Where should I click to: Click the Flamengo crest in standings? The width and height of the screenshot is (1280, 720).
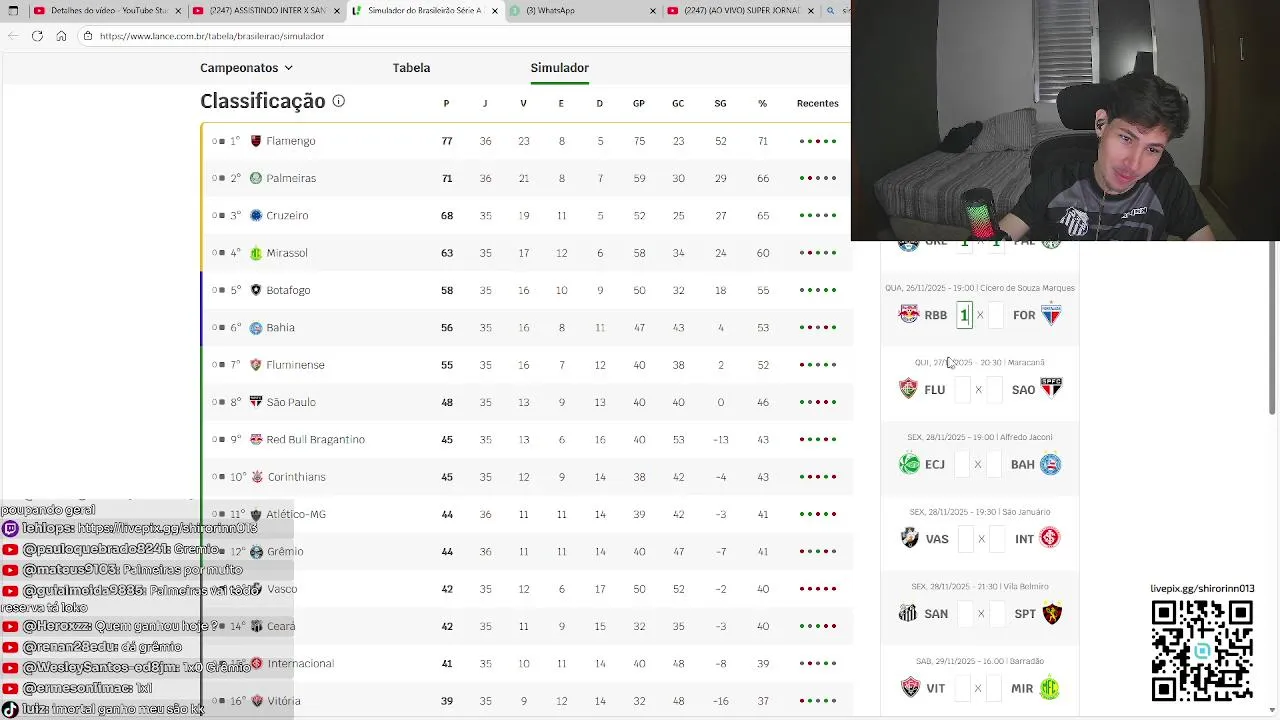tap(256, 141)
